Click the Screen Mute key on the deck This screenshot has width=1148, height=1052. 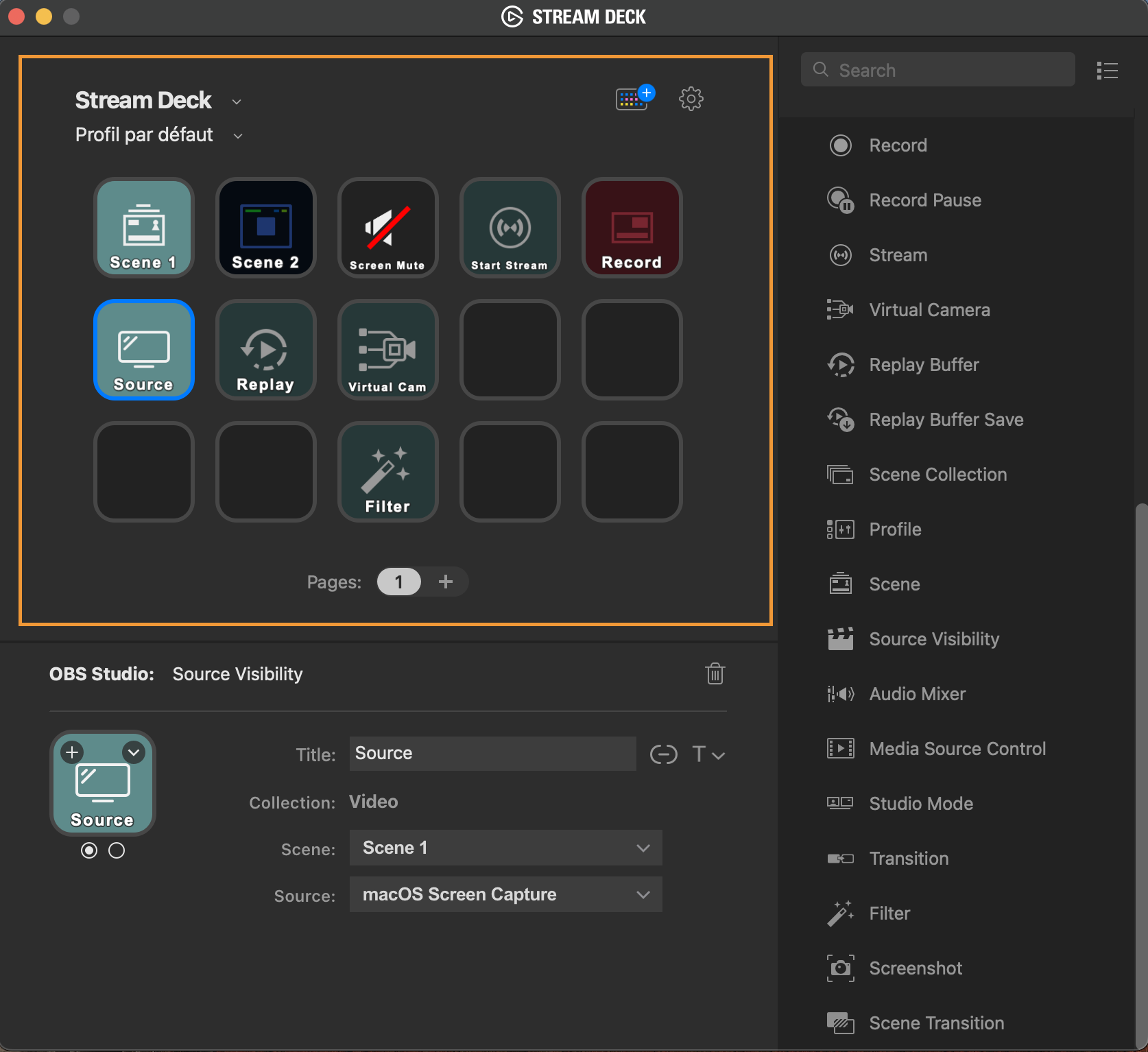click(387, 228)
